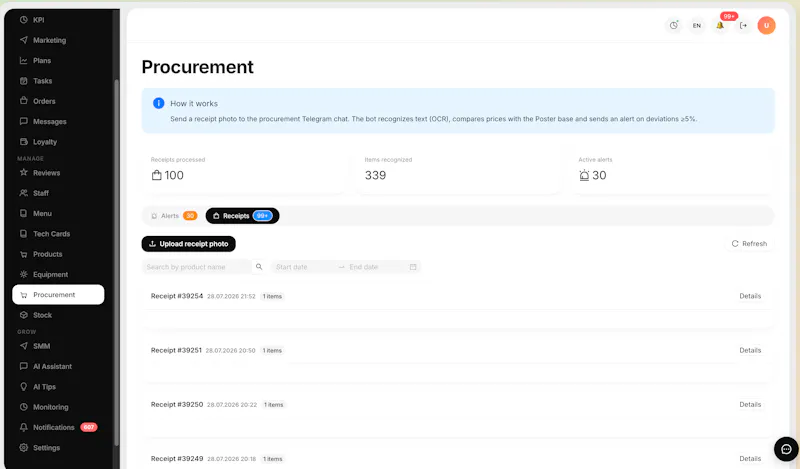800x469 pixels.
Task: Click the Stock box icon
Action: point(23,315)
